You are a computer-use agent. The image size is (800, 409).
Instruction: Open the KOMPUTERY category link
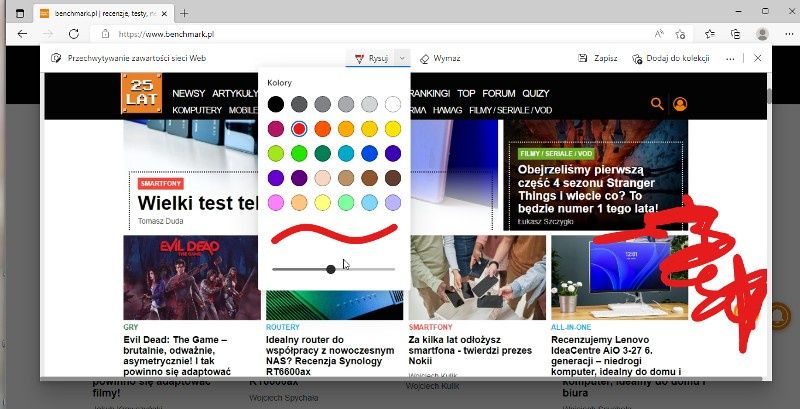[197, 110]
